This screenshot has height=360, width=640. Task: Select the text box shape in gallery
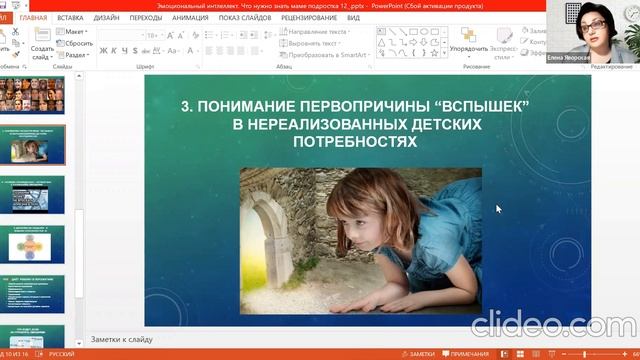click(x=381, y=31)
